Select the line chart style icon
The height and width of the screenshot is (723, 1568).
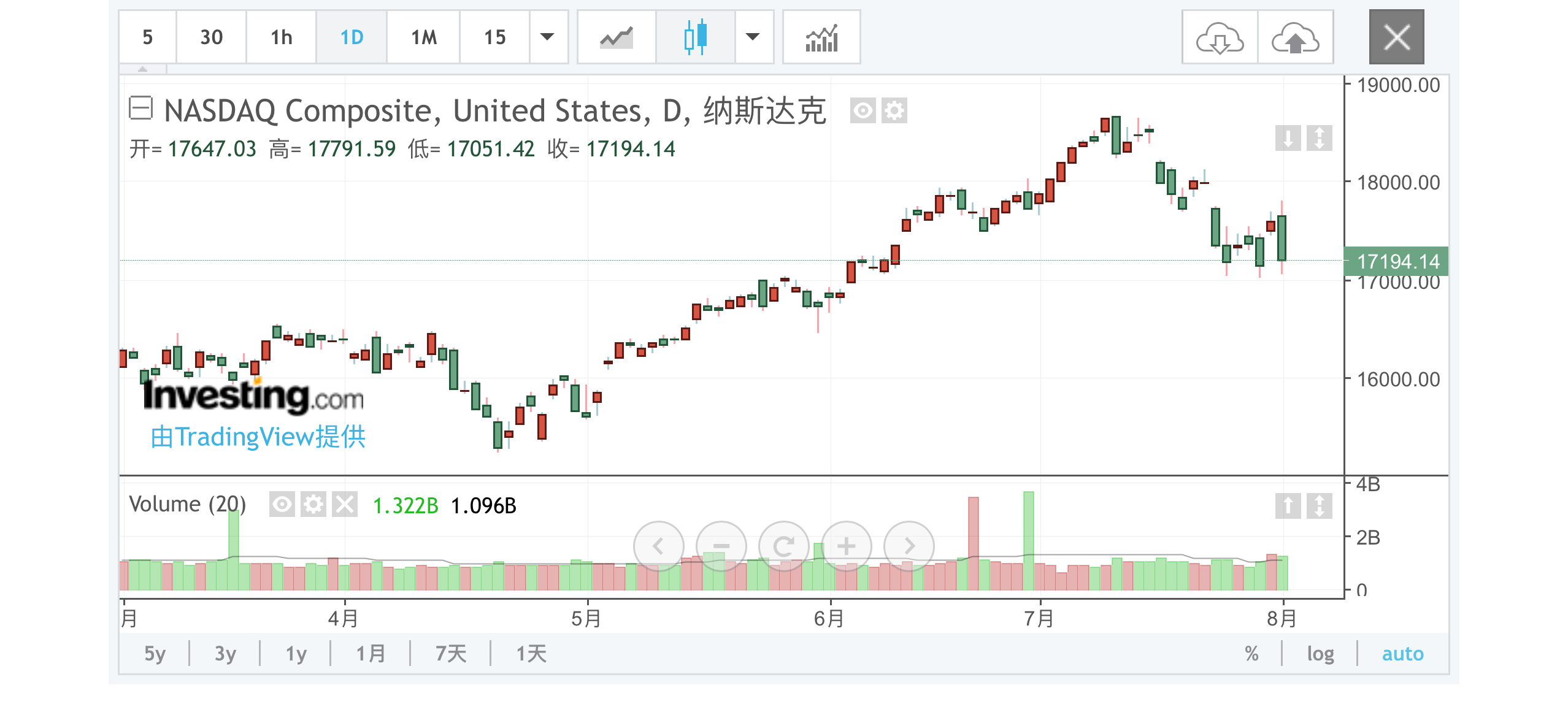[615, 37]
